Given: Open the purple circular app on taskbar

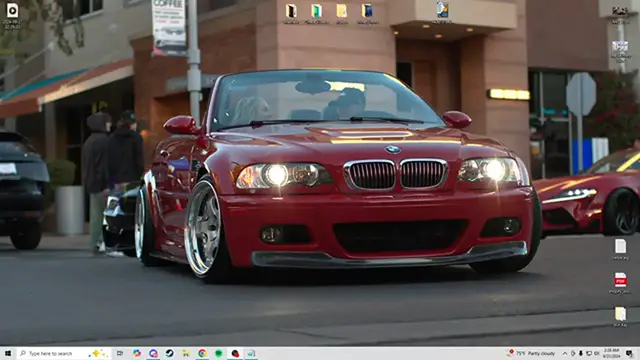Looking at the screenshot, I should (153, 353).
